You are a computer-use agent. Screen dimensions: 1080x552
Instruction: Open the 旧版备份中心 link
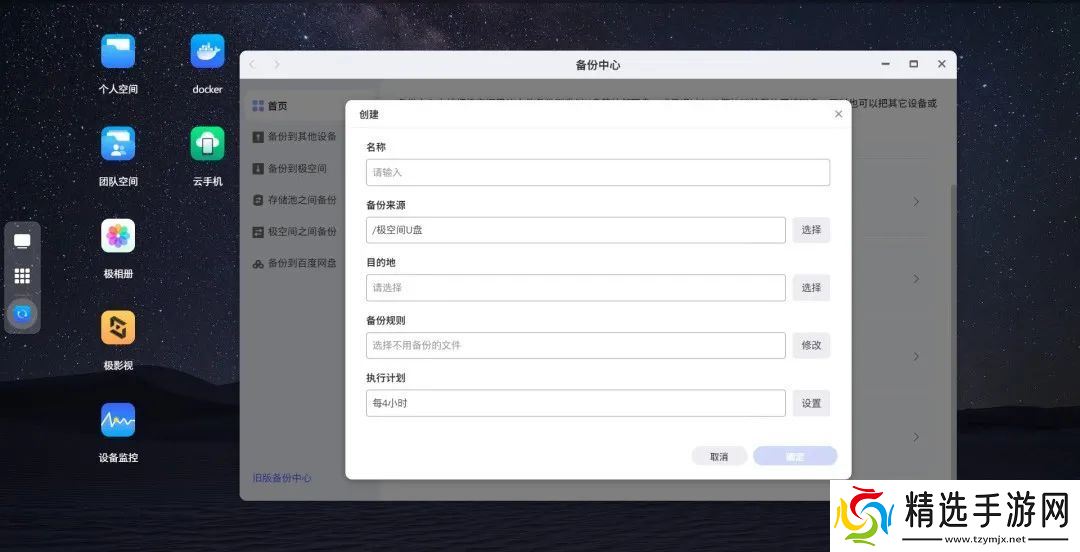click(x=282, y=478)
